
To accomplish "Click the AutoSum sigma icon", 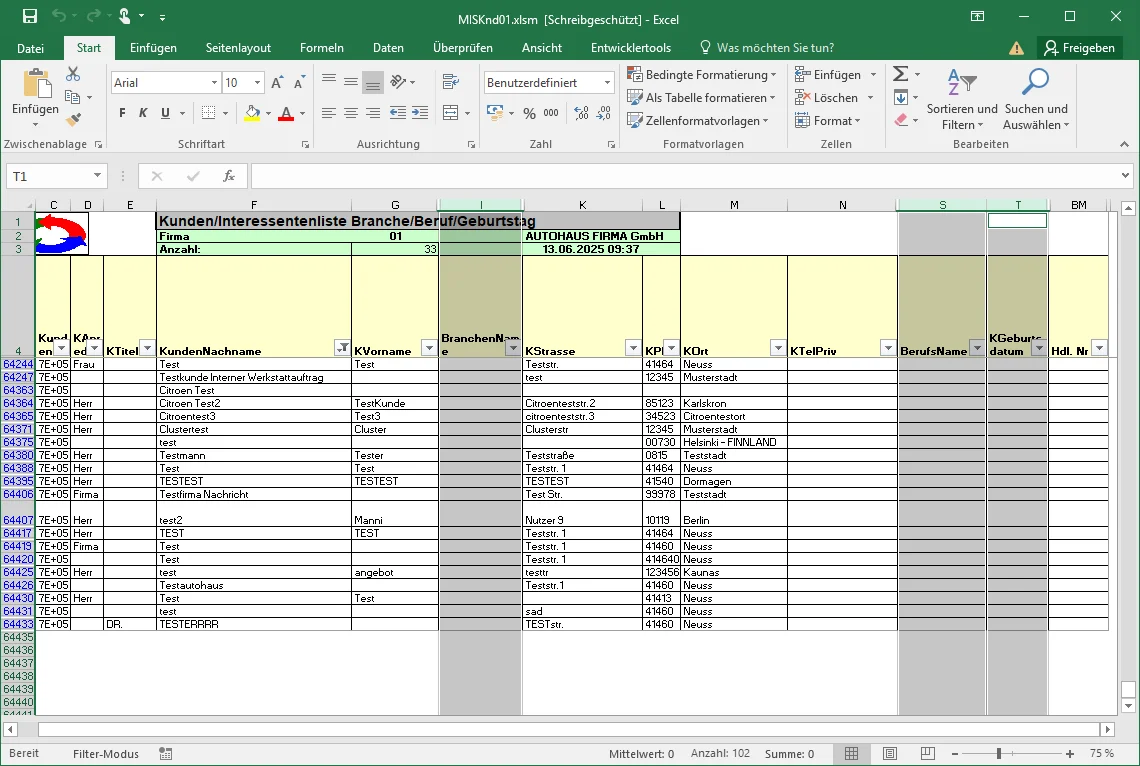I will [900, 74].
